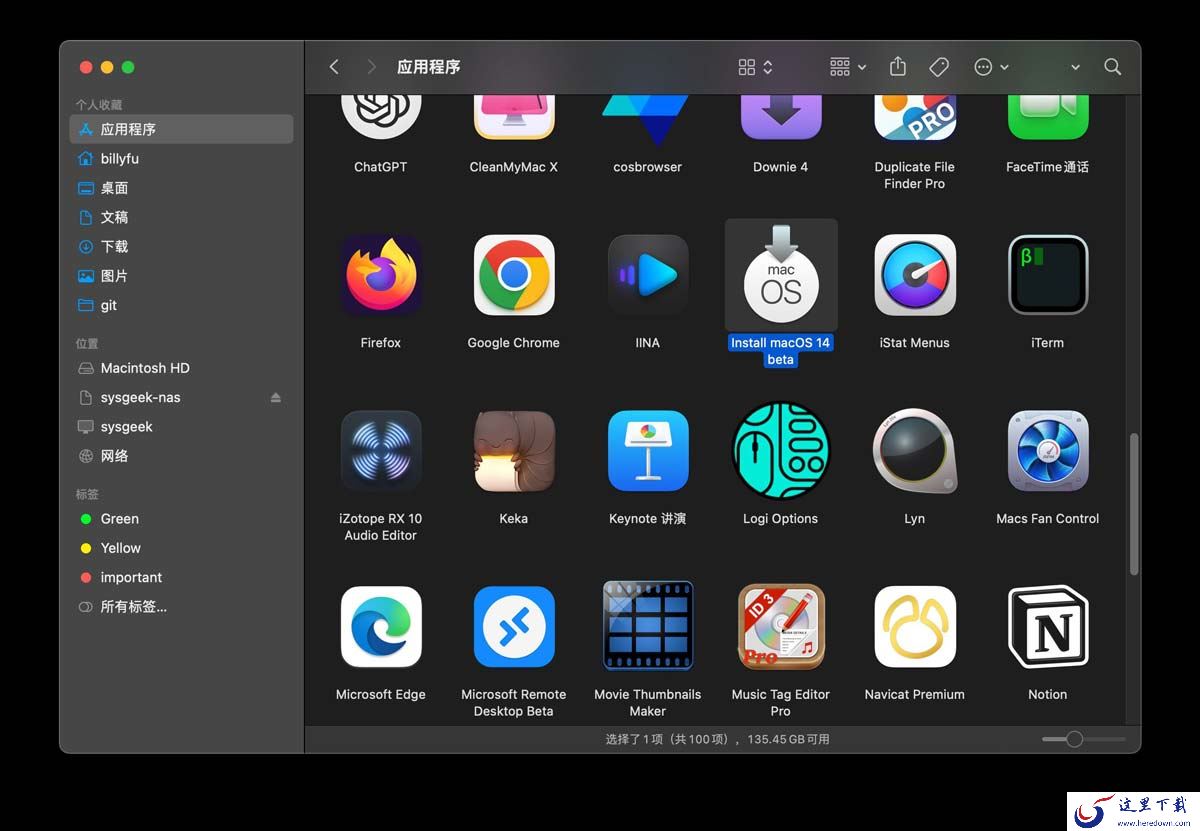This screenshot has height=831, width=1200.
Task: Open the ChatGPT app icon
Action: [380, 117]
